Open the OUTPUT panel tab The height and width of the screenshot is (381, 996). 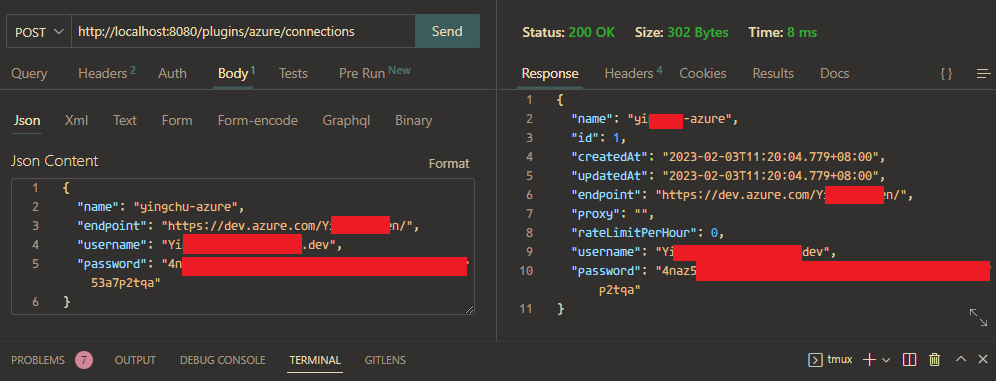(135, 360)
